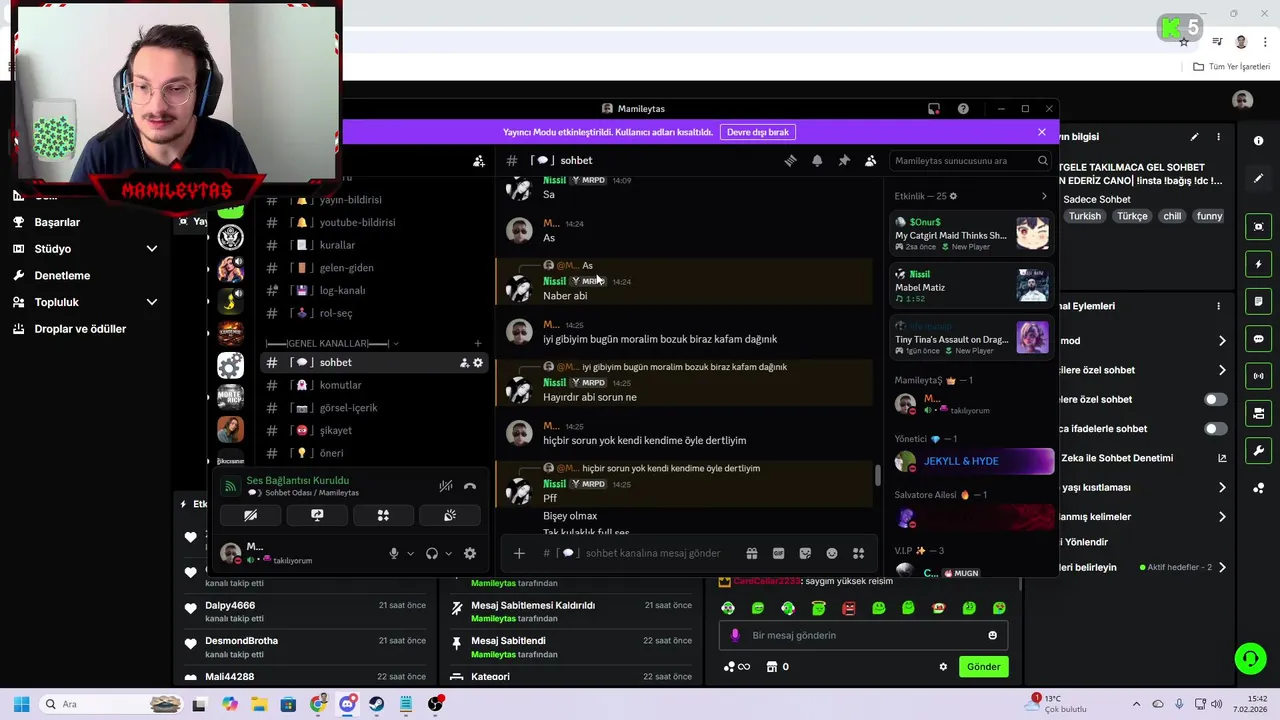1280x720 pixels.
Task: Search in Mamileytas sunucusunu ara field
Action: tap(970, 160)
